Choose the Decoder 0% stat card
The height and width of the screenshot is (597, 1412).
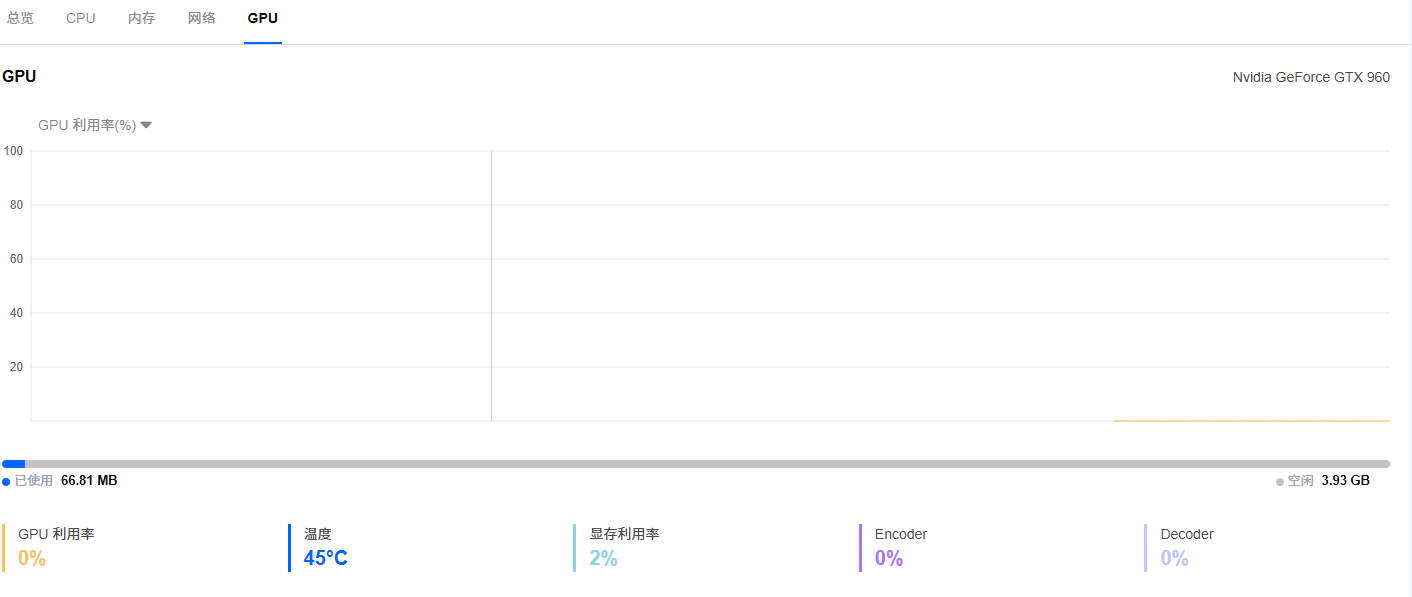(1186, 547)
